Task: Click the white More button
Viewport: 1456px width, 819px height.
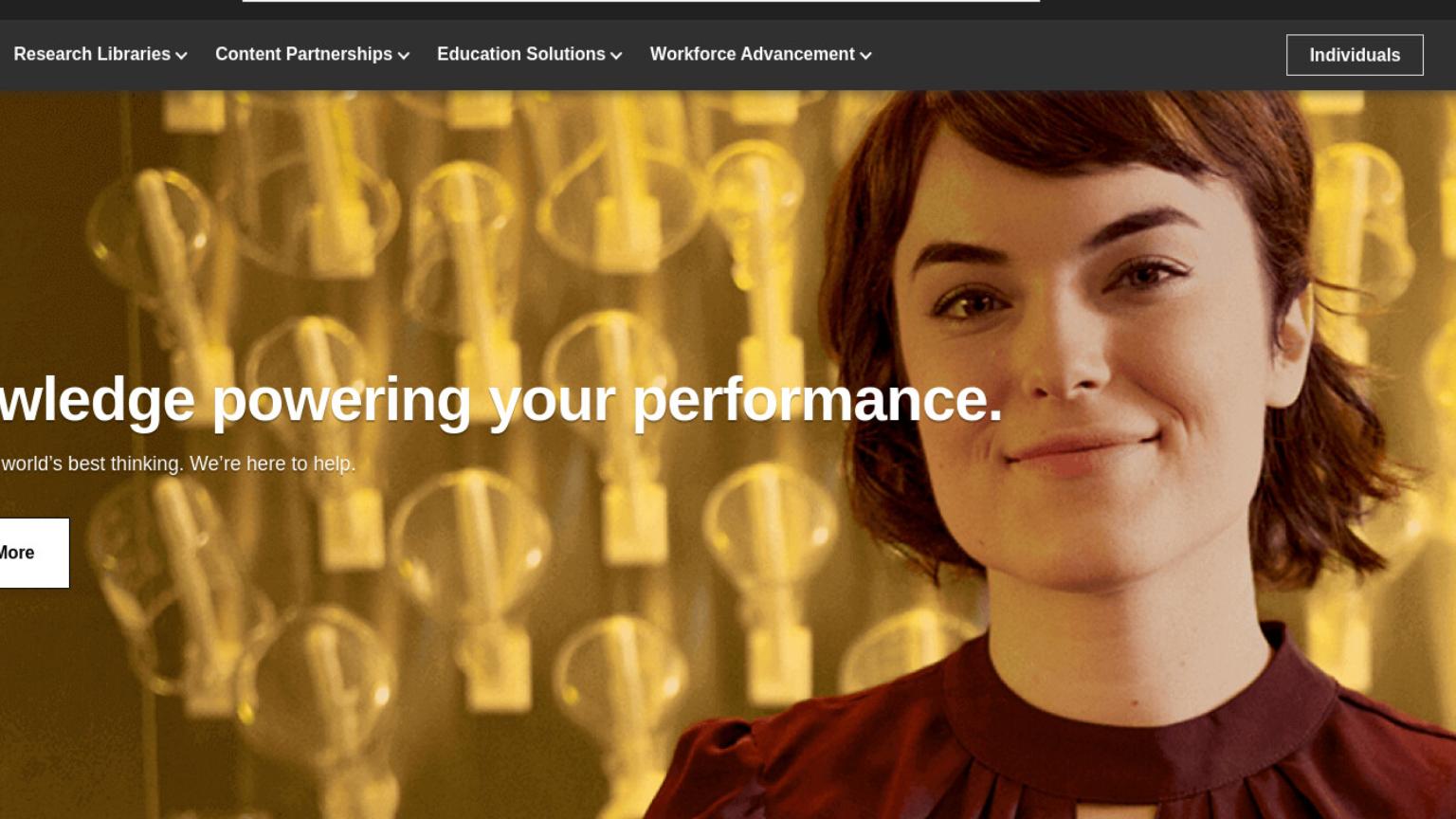Action: [33, 553]
